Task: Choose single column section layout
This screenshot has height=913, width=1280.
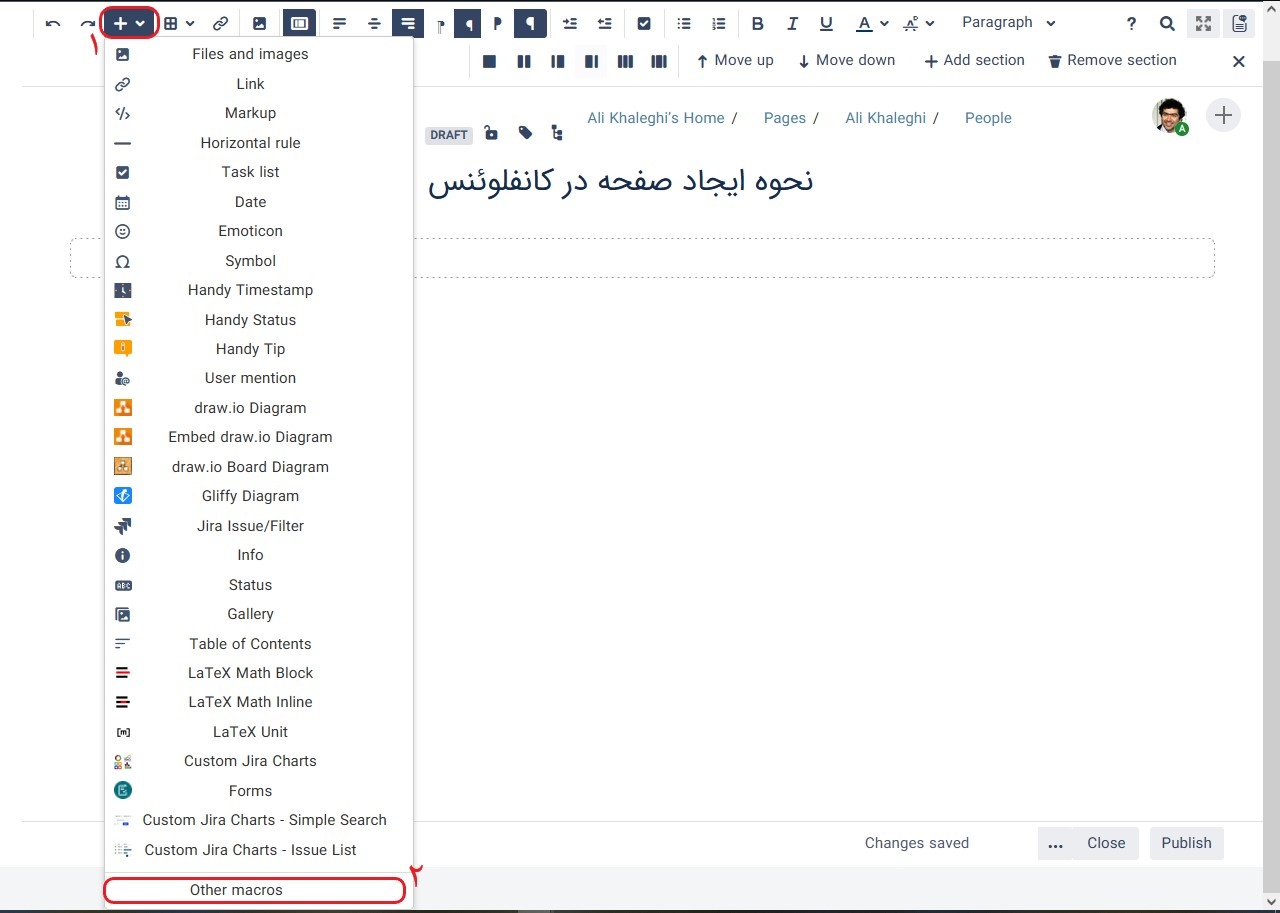Action: pyautogui.click(x=490, y=61)
